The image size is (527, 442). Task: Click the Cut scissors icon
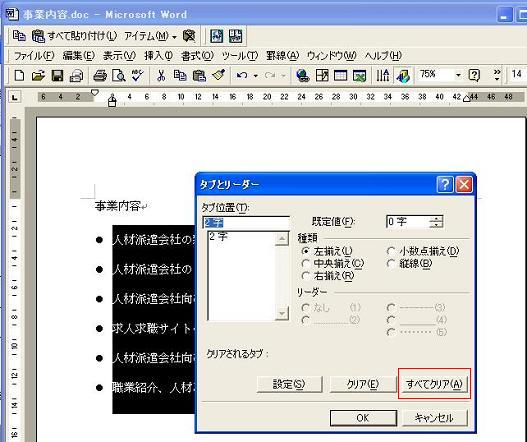click(x=161, y=75)
